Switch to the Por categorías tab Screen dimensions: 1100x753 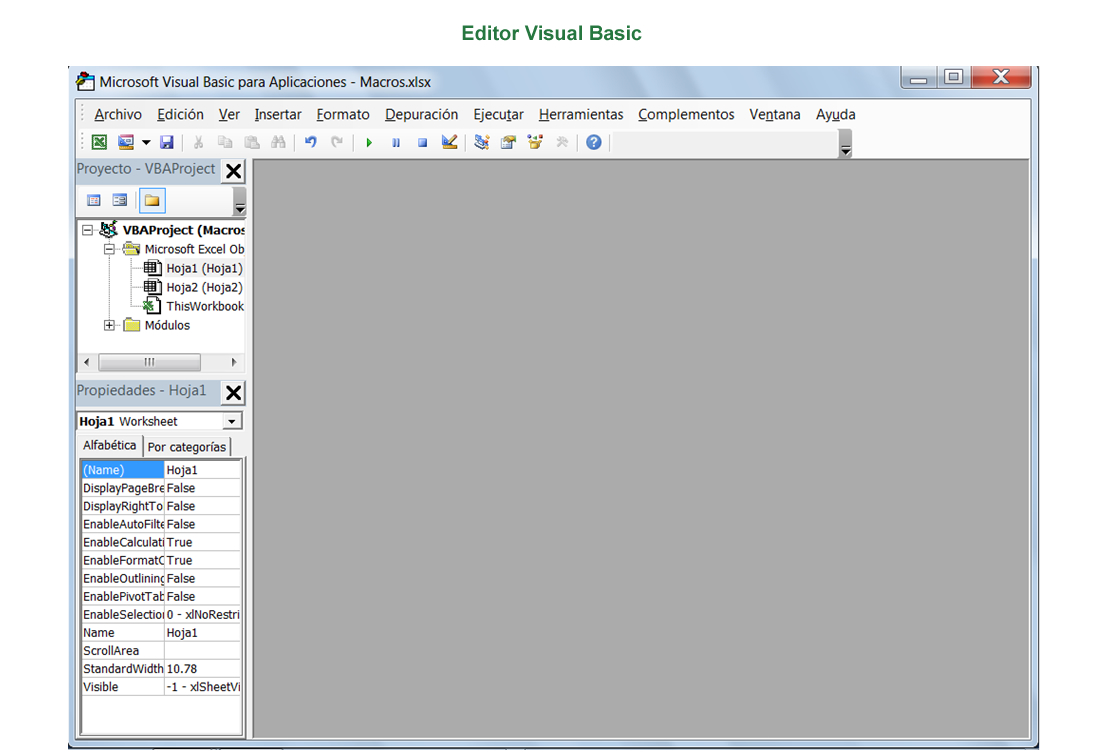(x=187, y=447)
